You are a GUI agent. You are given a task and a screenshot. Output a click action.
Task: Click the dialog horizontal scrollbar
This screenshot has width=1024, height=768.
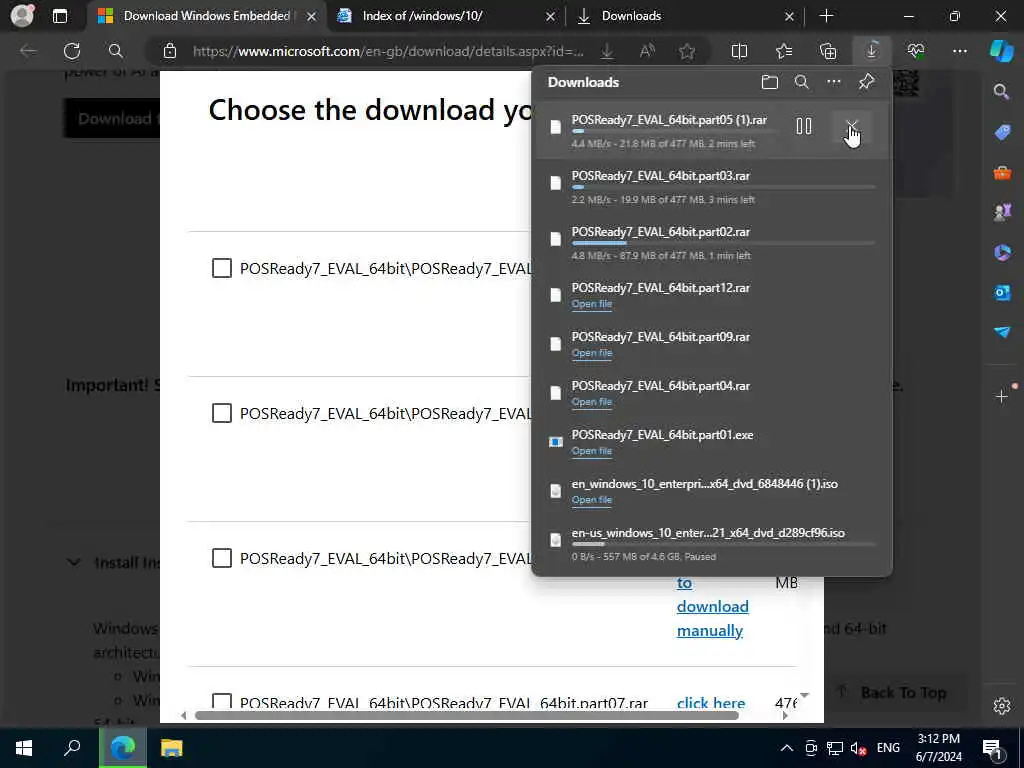point(466,715)
